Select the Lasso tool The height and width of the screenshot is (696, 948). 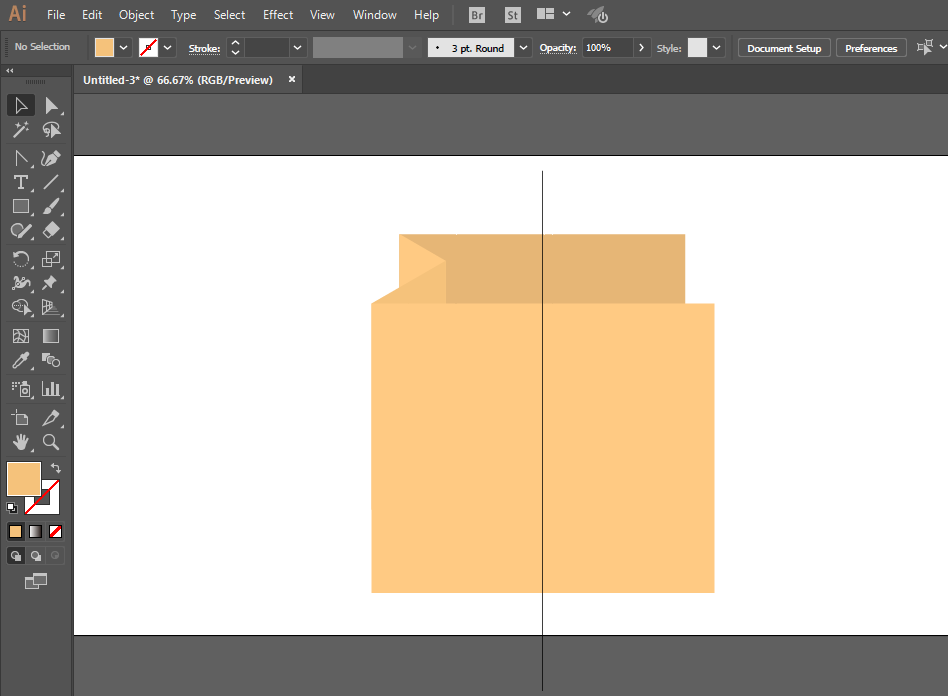click(51, 129)
